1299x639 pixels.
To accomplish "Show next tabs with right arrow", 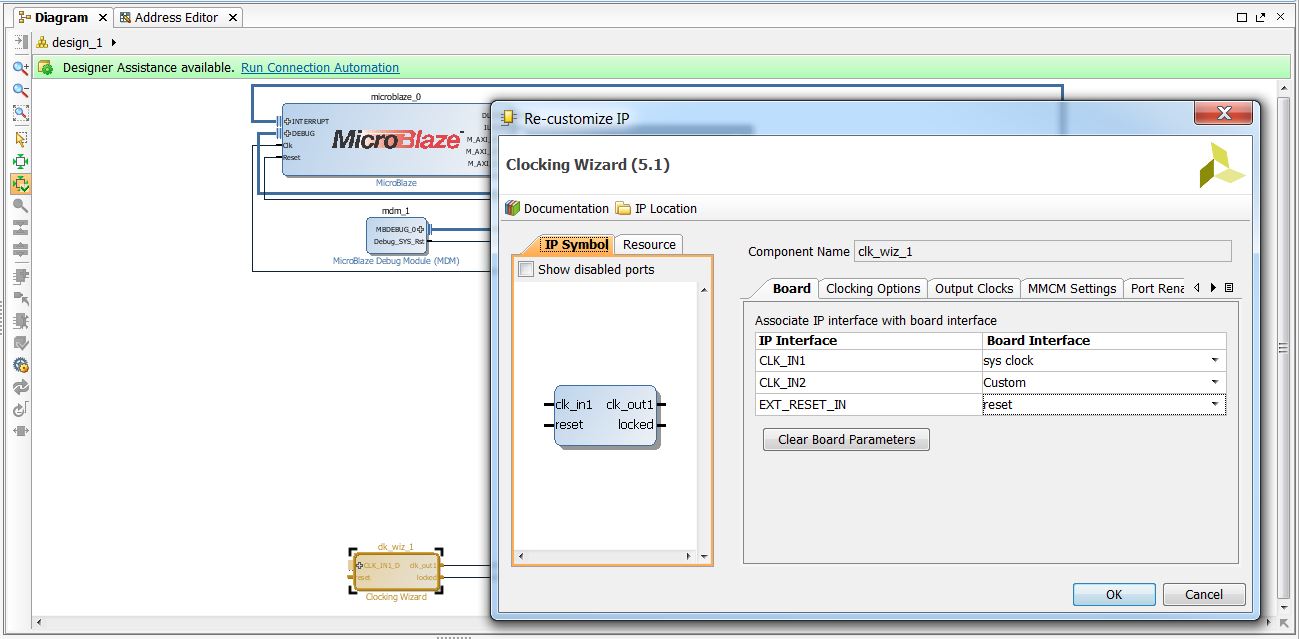I will pos(1213,288).
